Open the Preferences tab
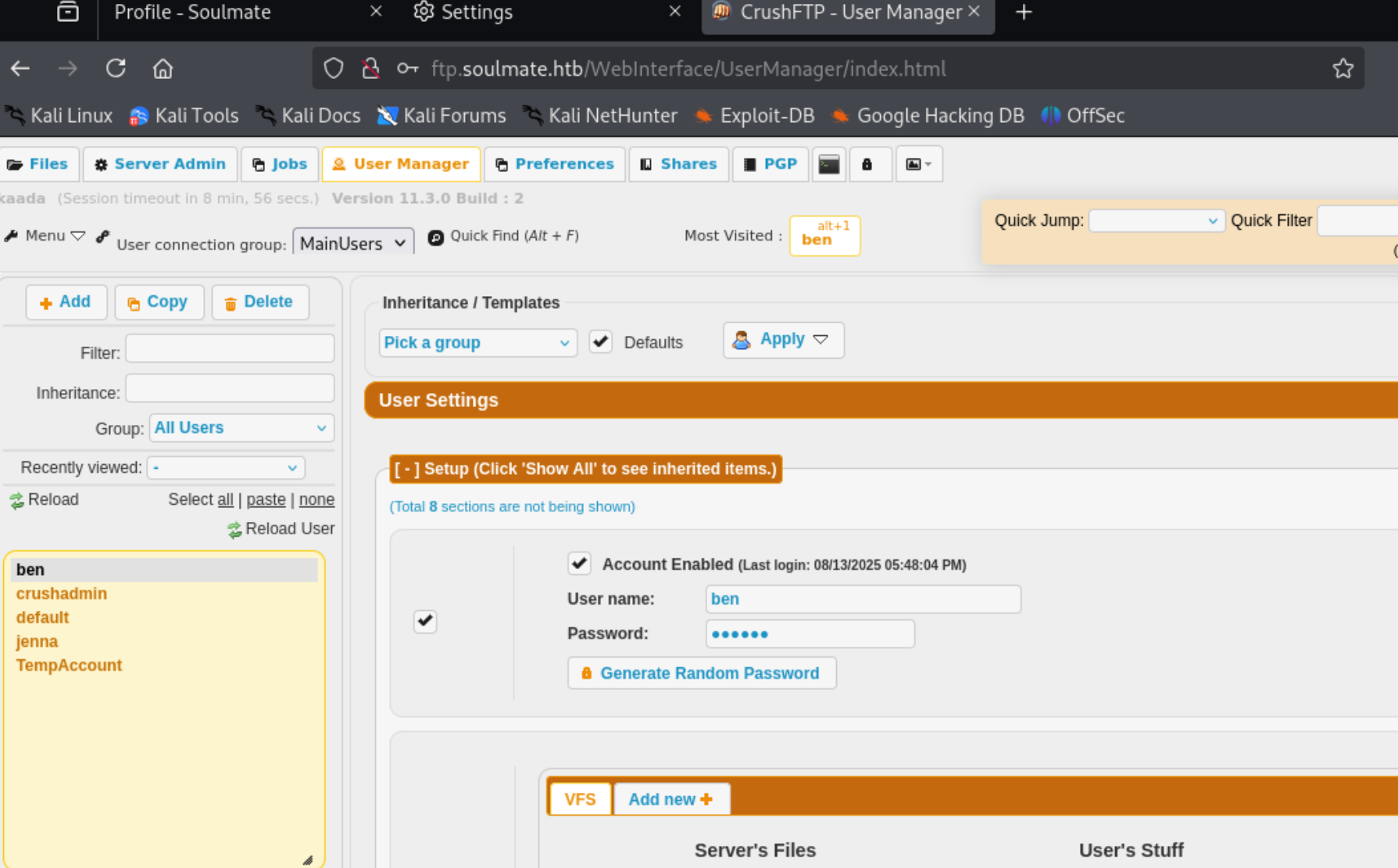The image size is (1398, 868). point(555,164)
